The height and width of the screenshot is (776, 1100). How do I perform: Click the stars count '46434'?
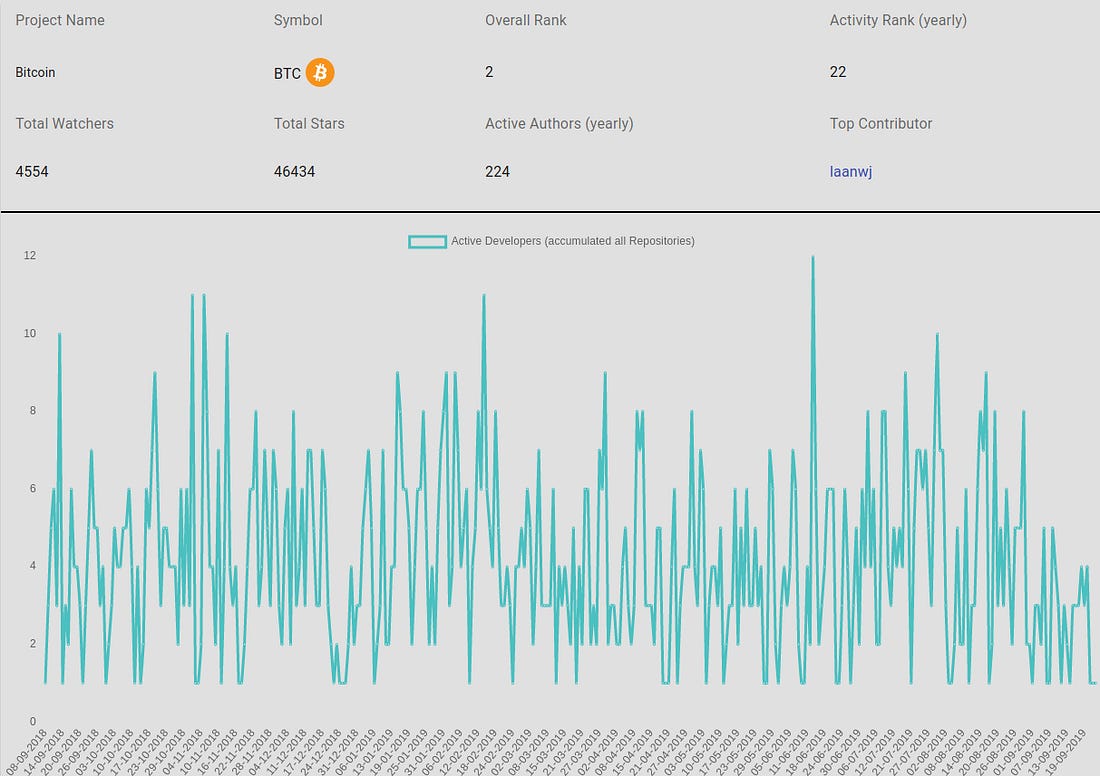(x=294, y=171)
